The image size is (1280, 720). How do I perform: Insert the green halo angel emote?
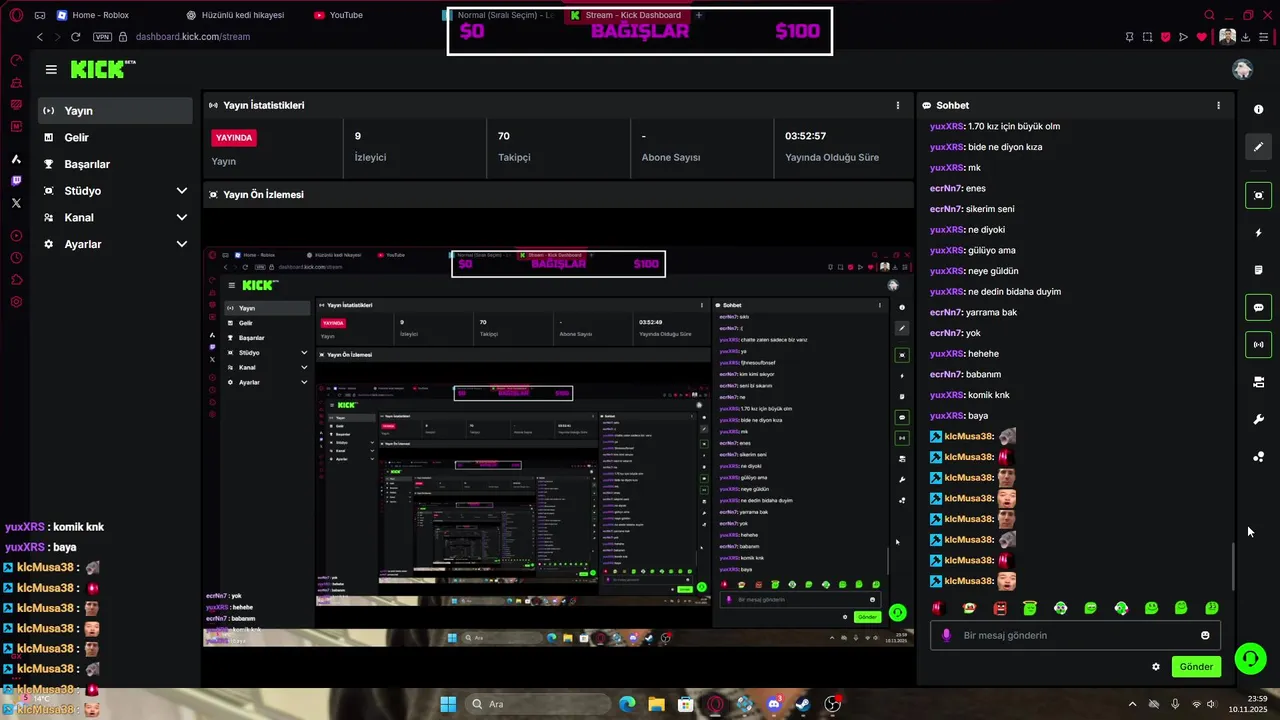click(x=1030, y=608)
